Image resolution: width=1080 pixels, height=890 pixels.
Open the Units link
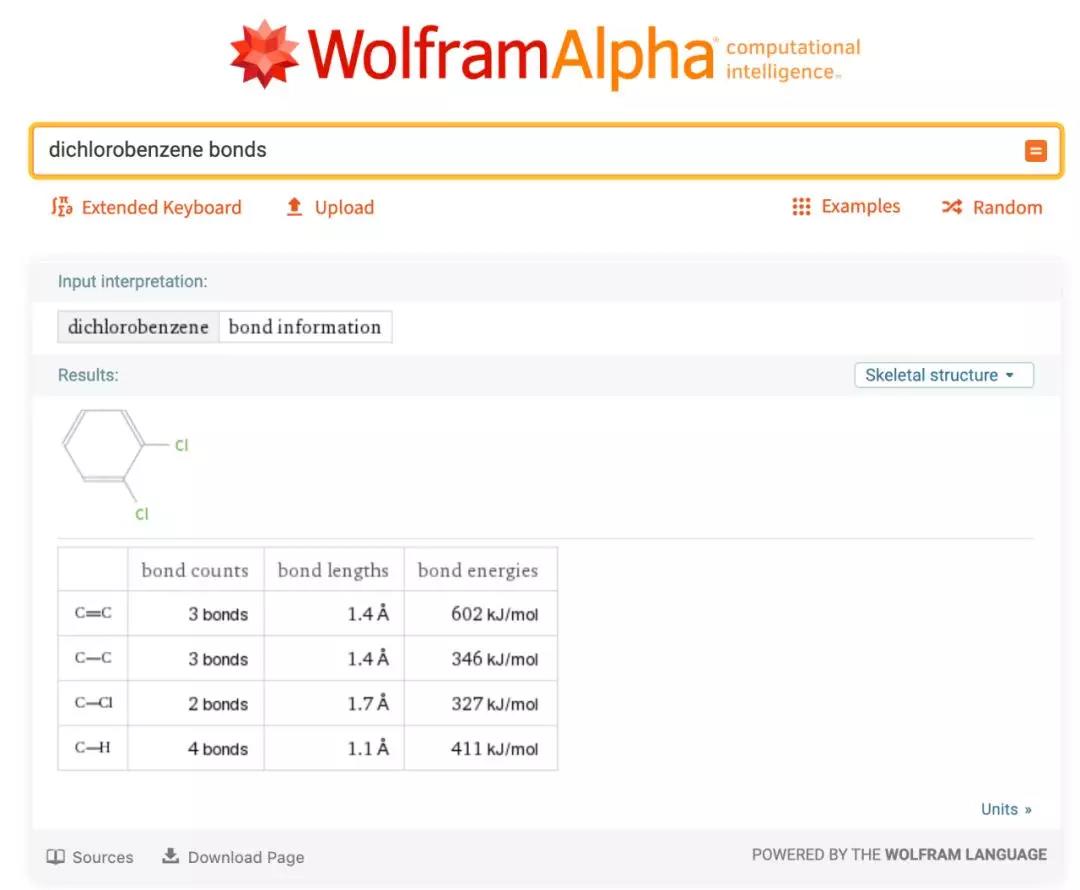click(1006, 809)
